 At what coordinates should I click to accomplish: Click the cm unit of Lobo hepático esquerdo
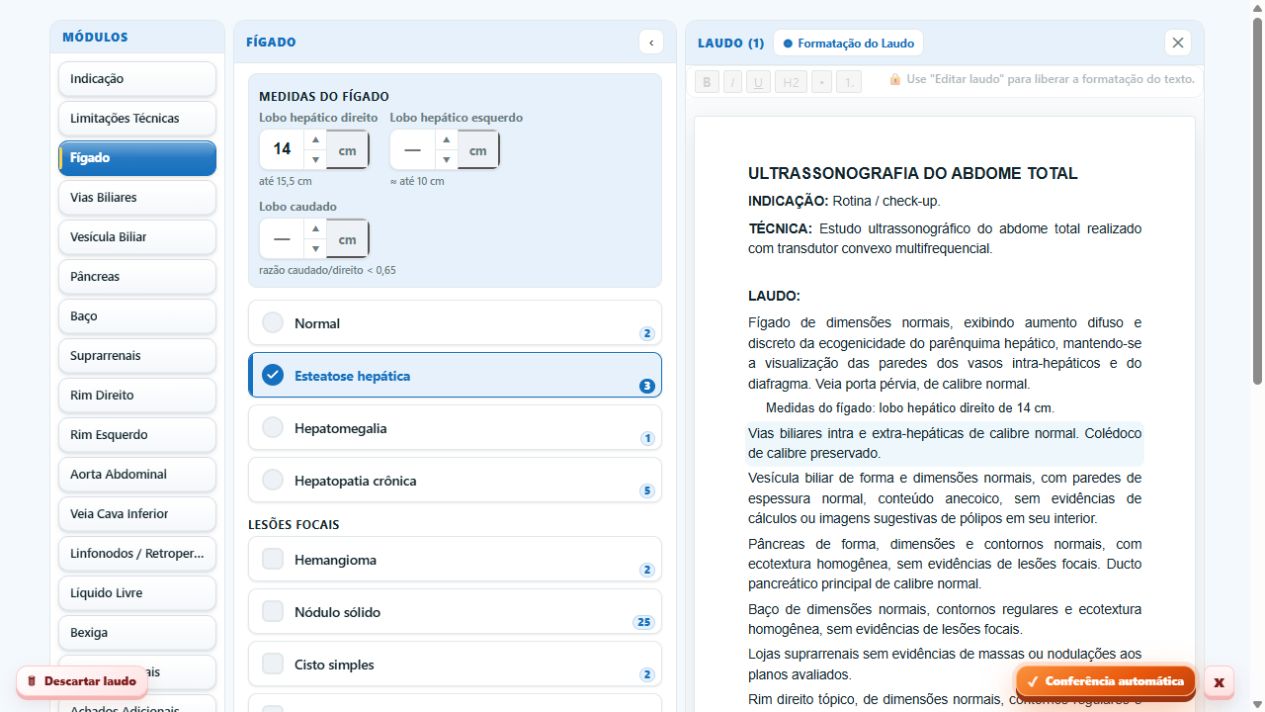click(x=478, y=150)
